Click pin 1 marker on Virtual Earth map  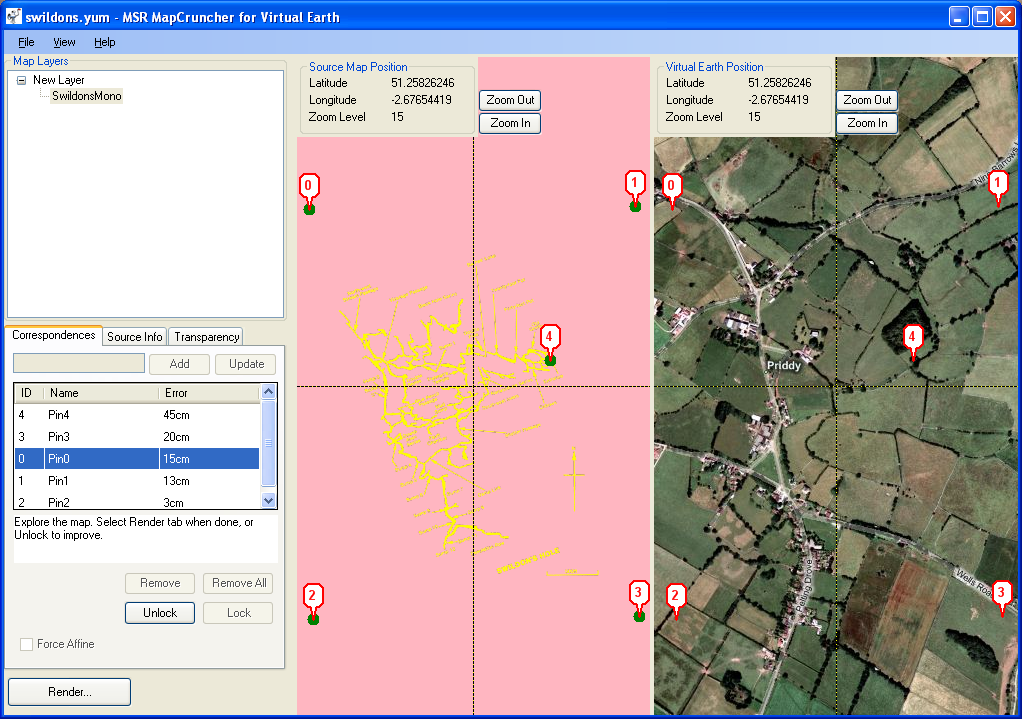pos(997,184)
